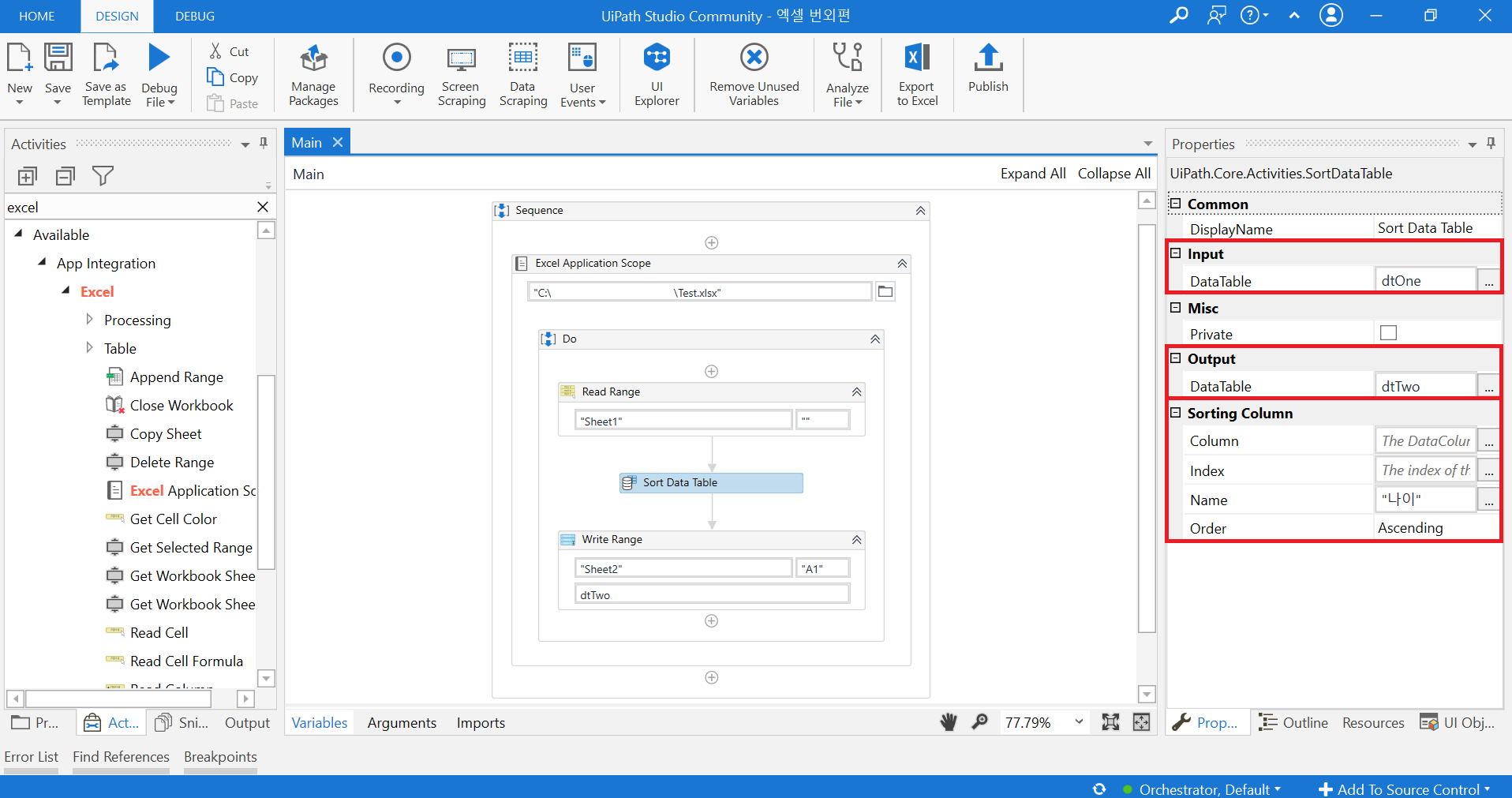Open the user account icon
This screenshot has height=798, width=1512.
[x=1331, y=16]
